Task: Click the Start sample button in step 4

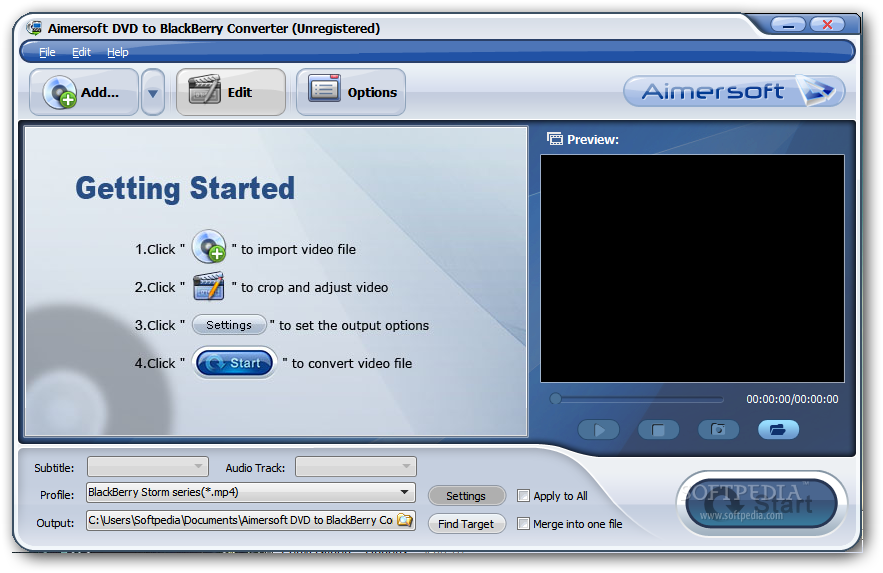Action: click(x=235, y=362)
